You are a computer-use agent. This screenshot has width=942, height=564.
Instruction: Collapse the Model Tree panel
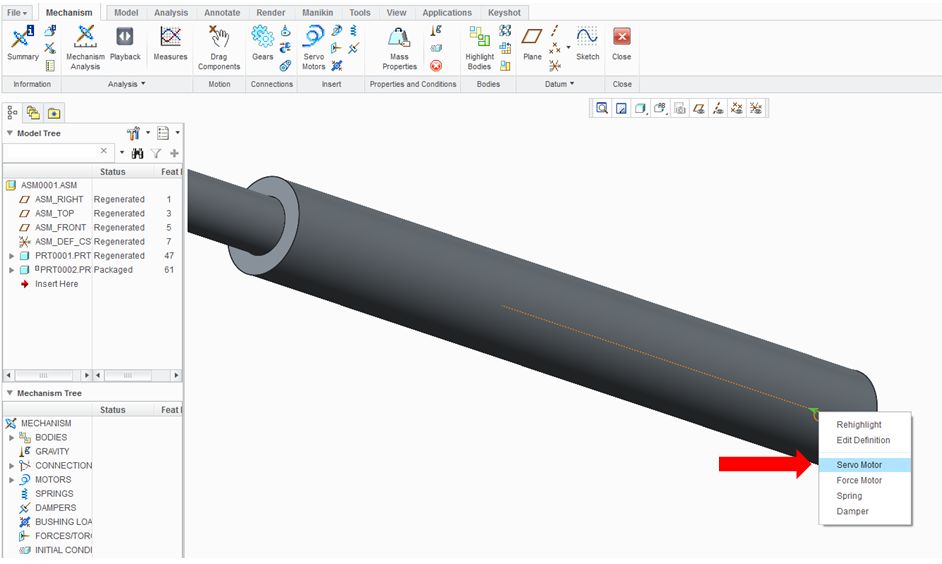coord(10,133)
